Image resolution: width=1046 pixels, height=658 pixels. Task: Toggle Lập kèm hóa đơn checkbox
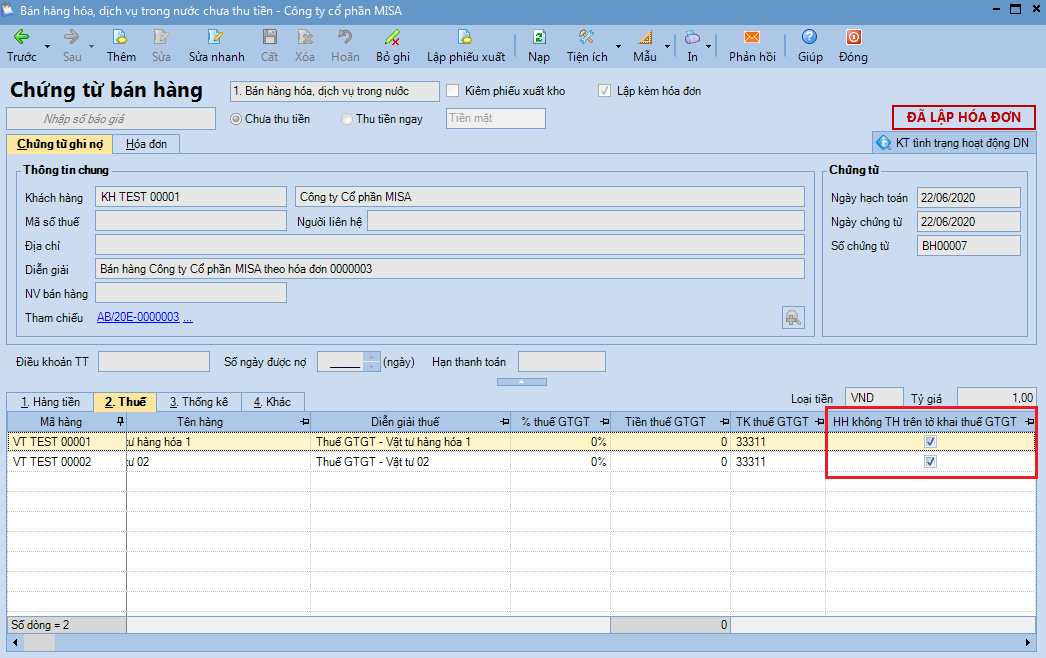(604, 91)
